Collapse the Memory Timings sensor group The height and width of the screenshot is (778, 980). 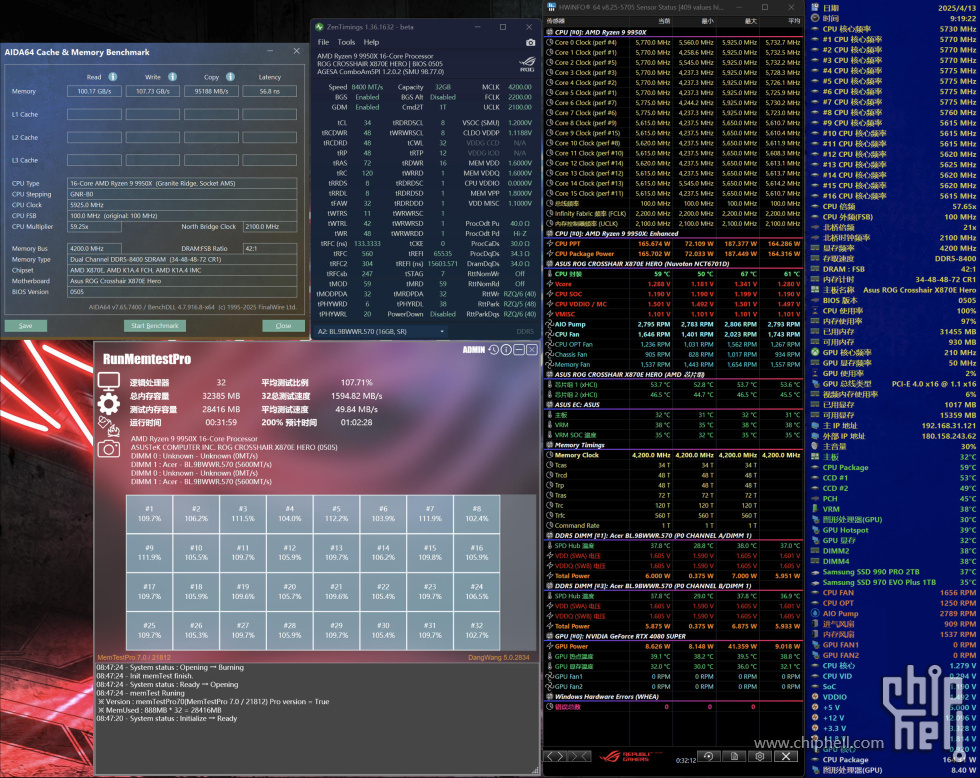pyautogui.click(x=550, y=445)
